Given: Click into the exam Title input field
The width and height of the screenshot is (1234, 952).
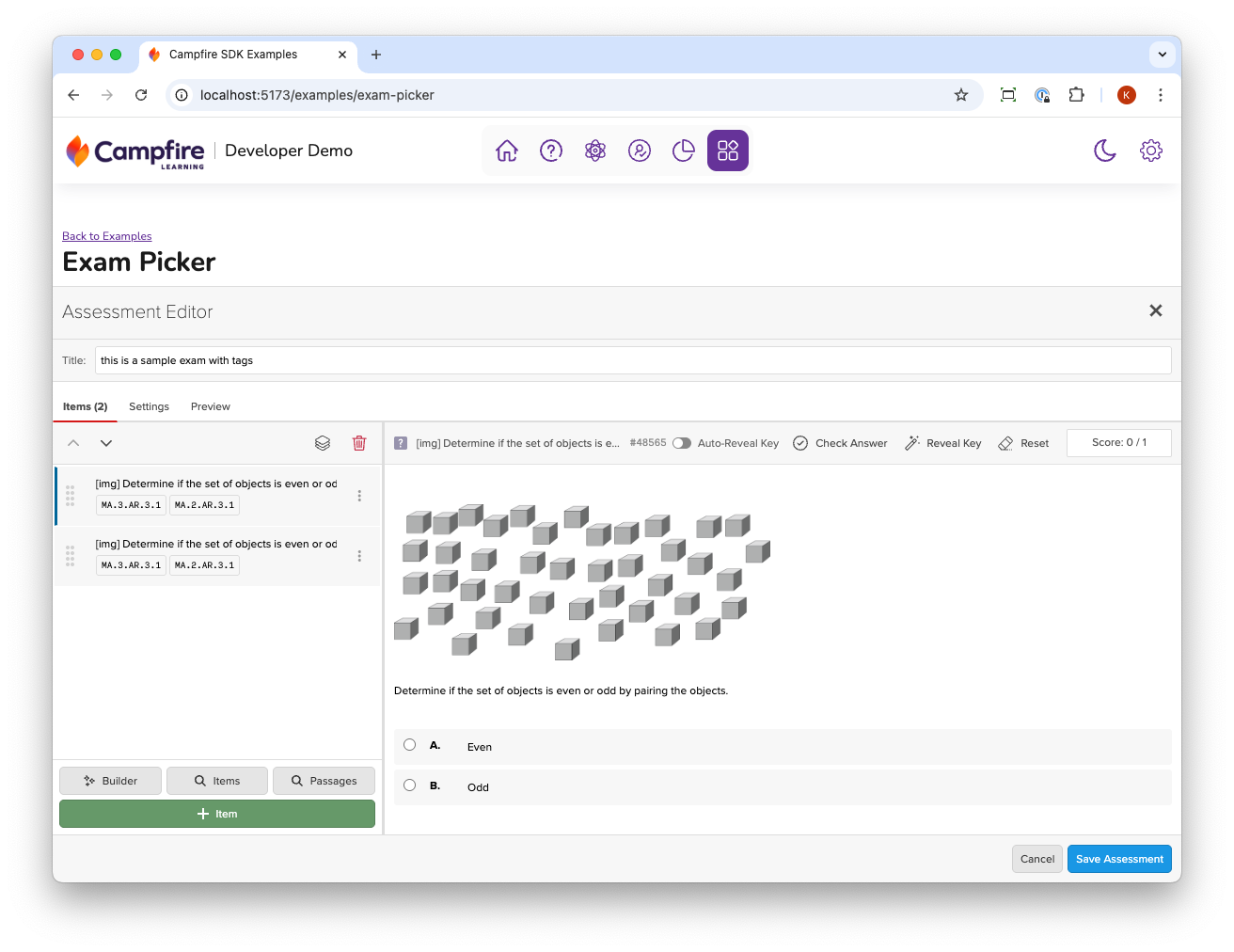Looking at the screenshot, I should tap(633, 360).
